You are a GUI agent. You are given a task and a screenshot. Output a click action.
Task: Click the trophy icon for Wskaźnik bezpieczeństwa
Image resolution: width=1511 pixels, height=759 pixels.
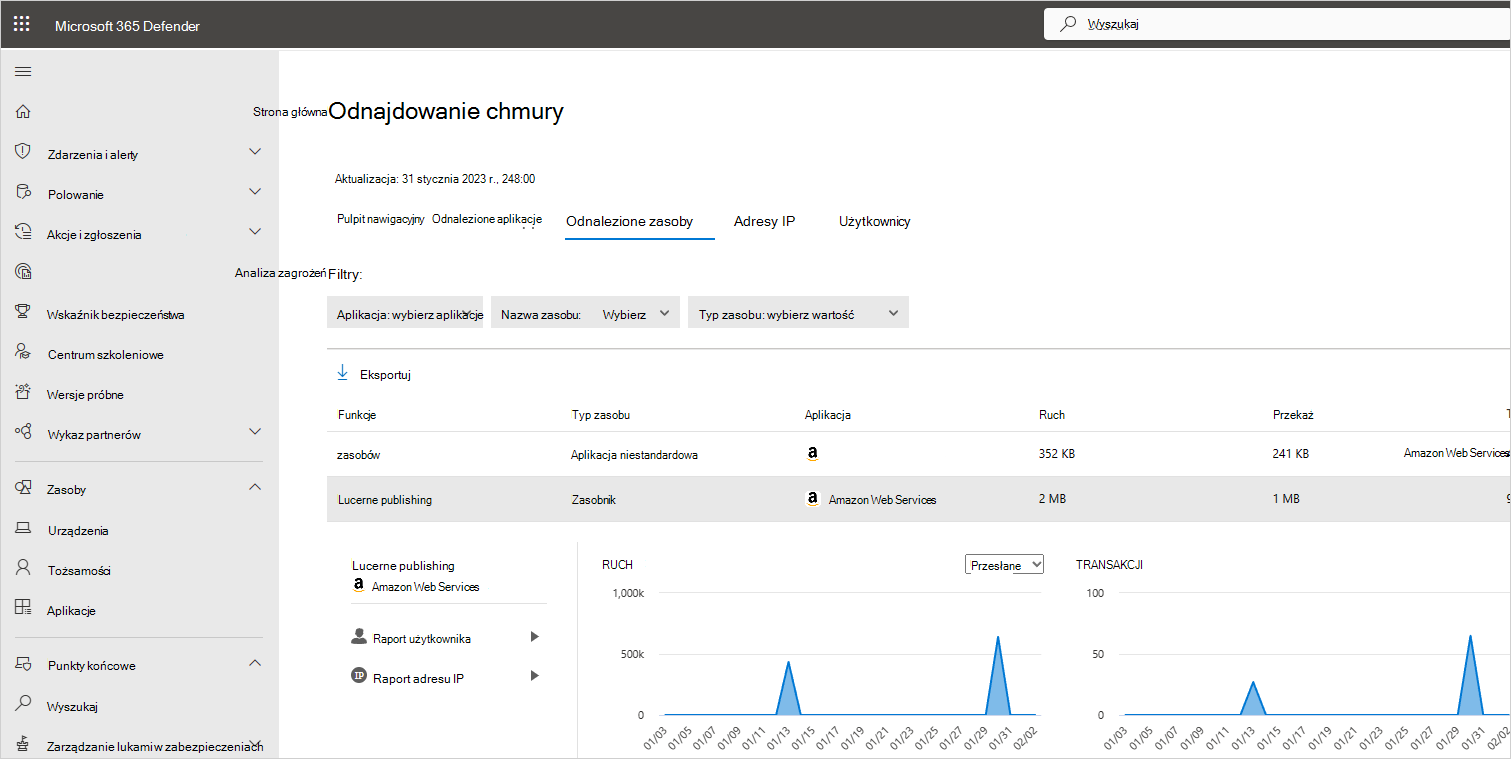click(x=23, y=312)
